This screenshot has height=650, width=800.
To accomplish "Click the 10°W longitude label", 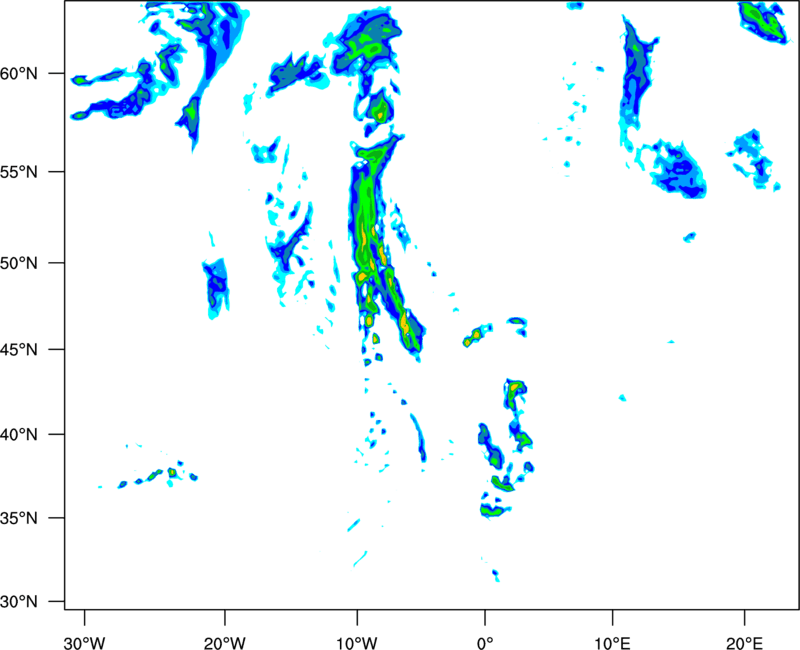I will [357, 643].
